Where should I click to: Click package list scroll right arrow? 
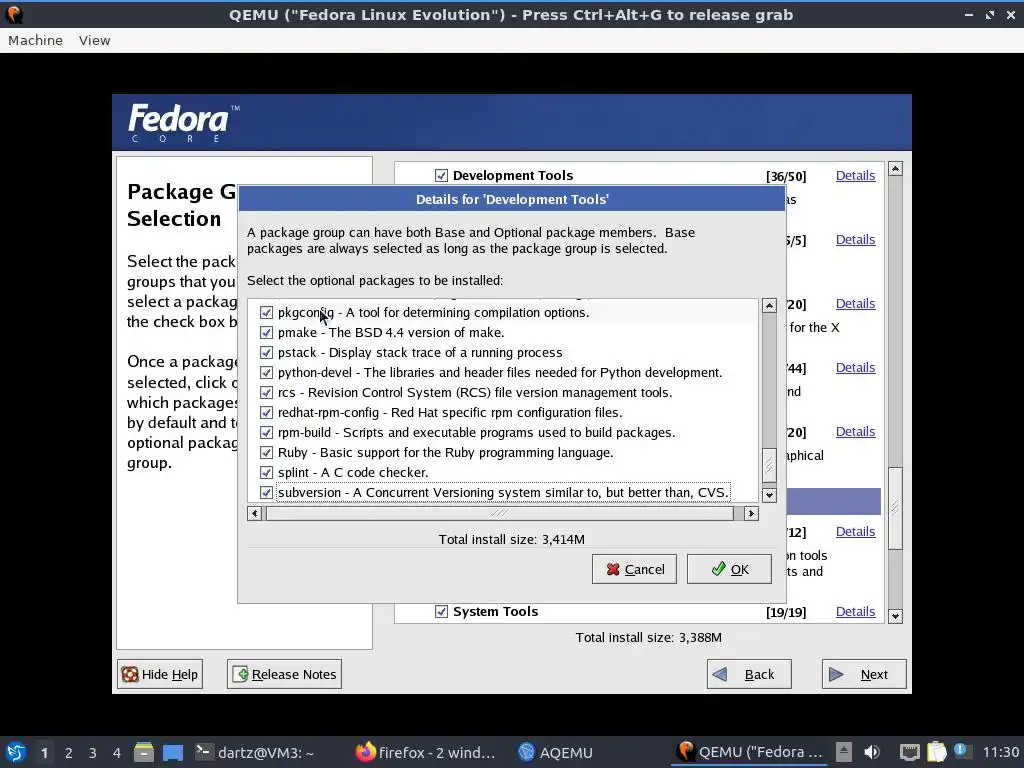751,513
